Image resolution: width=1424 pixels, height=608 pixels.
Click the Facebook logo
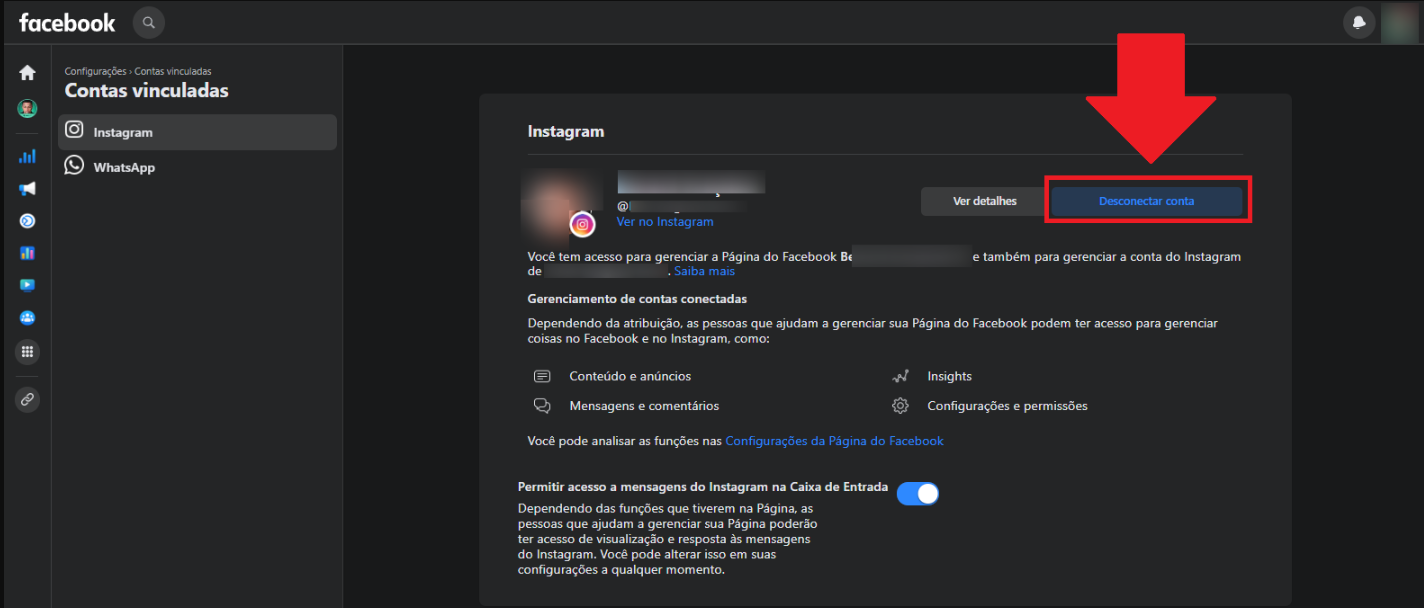click(x=67, y=22)
